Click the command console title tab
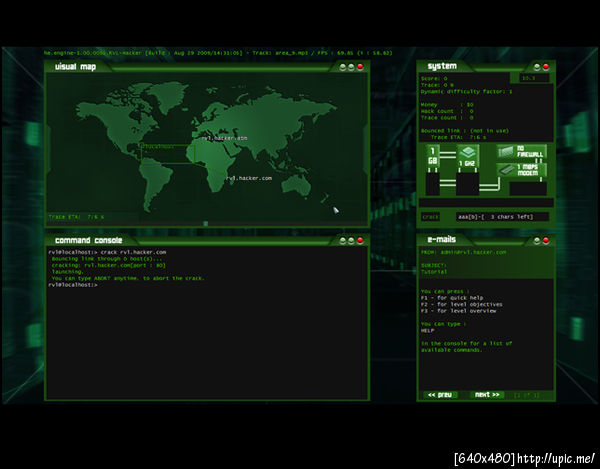600x469 pixels. click(x=88, y=240)
